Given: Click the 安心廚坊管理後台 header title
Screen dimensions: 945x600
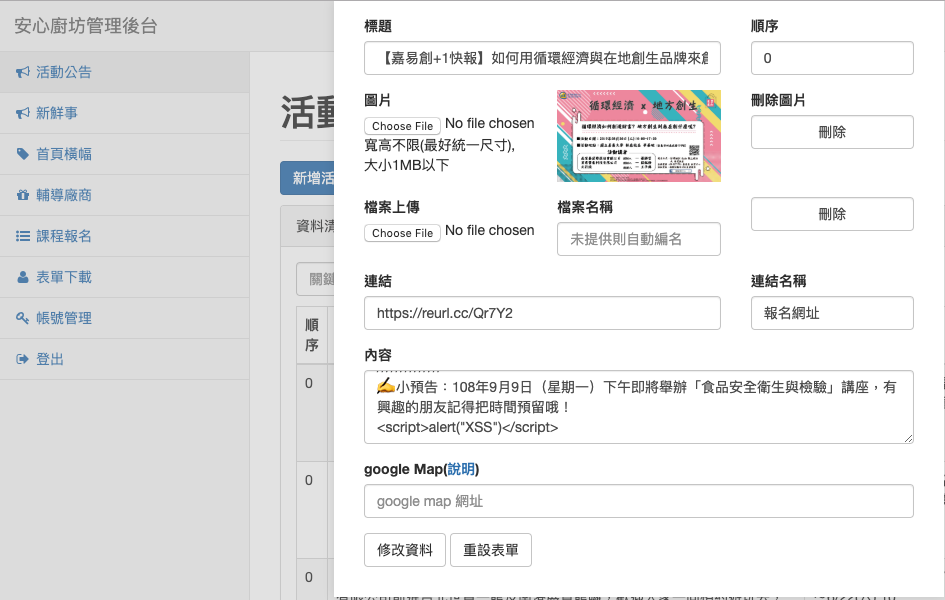Looking at the screenshot, I should (86, 26).
